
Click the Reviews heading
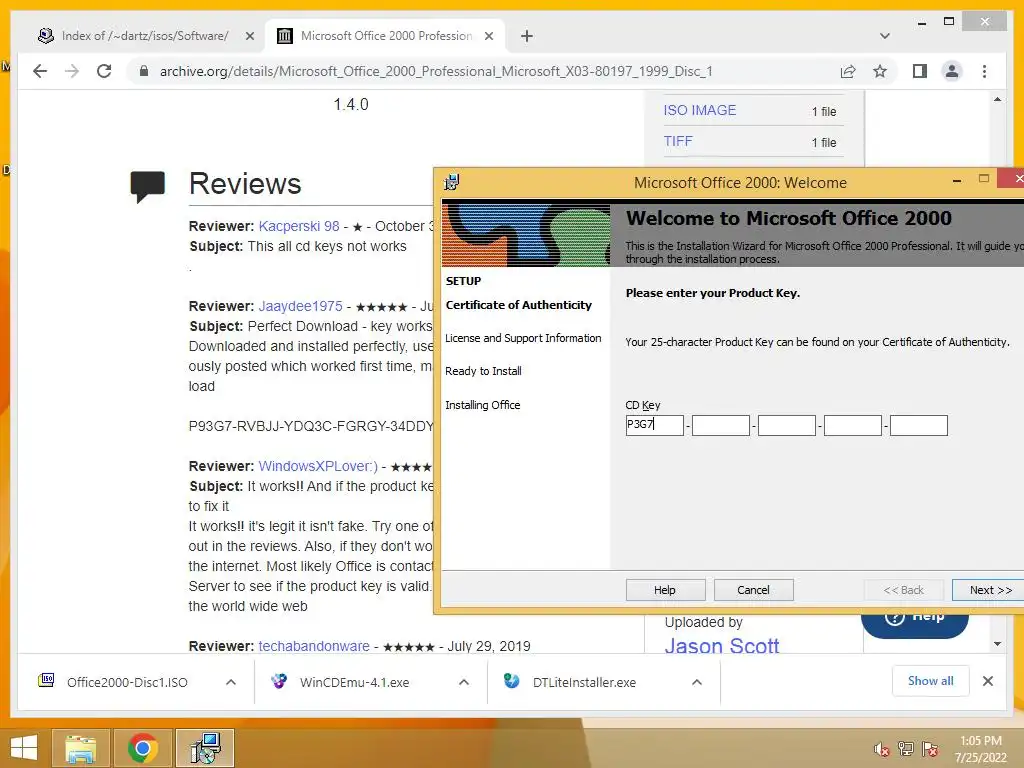[245, 184]
